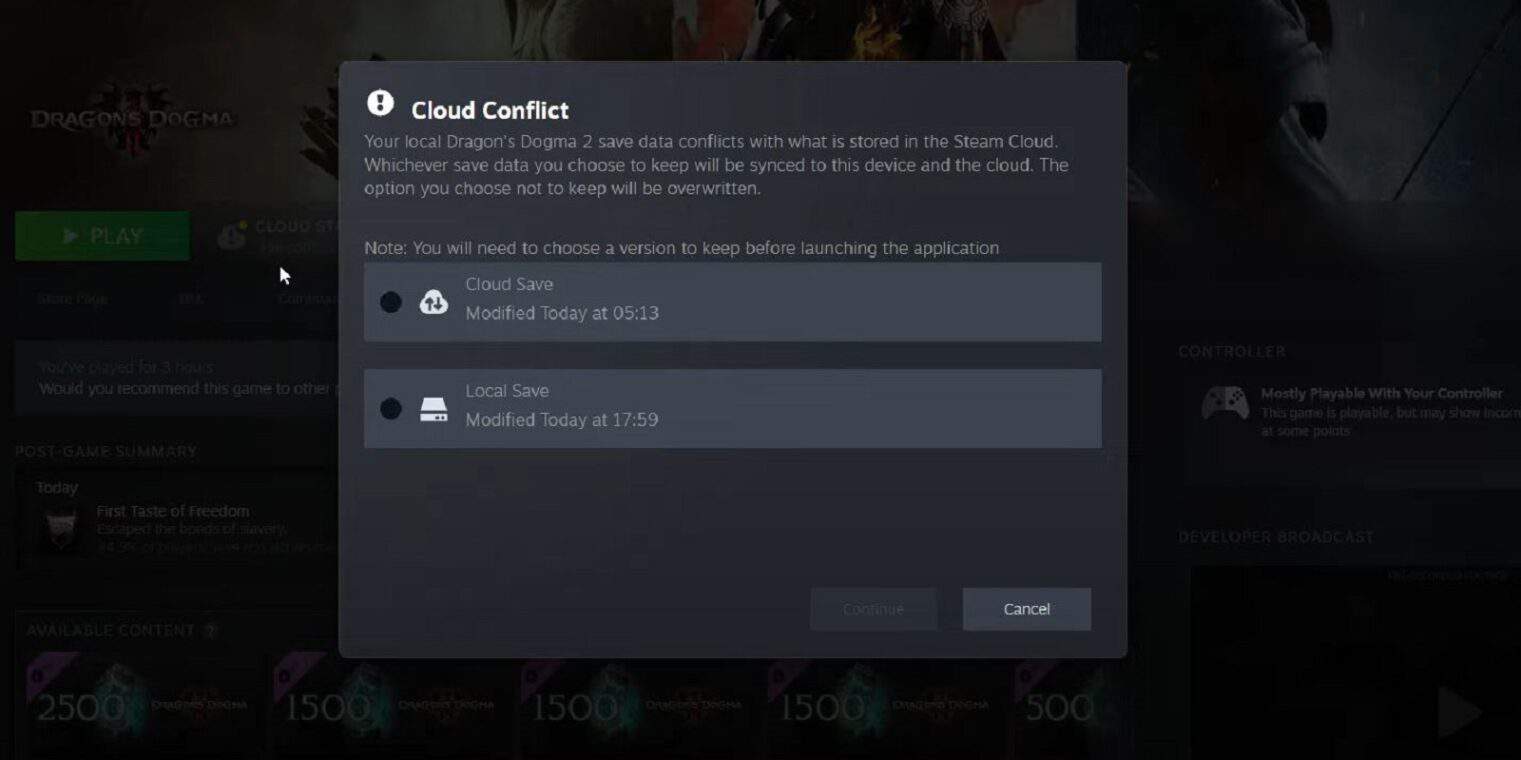Click the local drive icon
Screen dimensions: 1521x760
pos(433,409)
